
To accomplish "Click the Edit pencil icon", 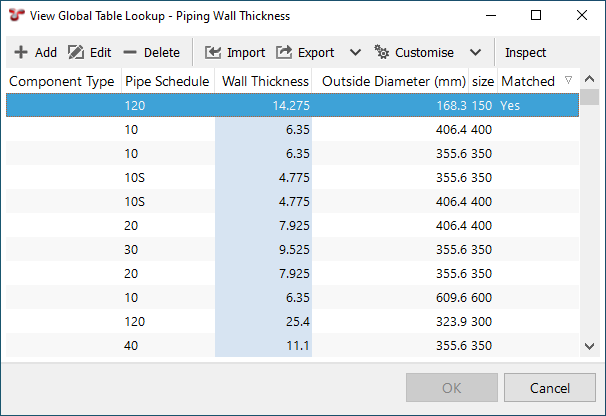I will click(75, 53).
